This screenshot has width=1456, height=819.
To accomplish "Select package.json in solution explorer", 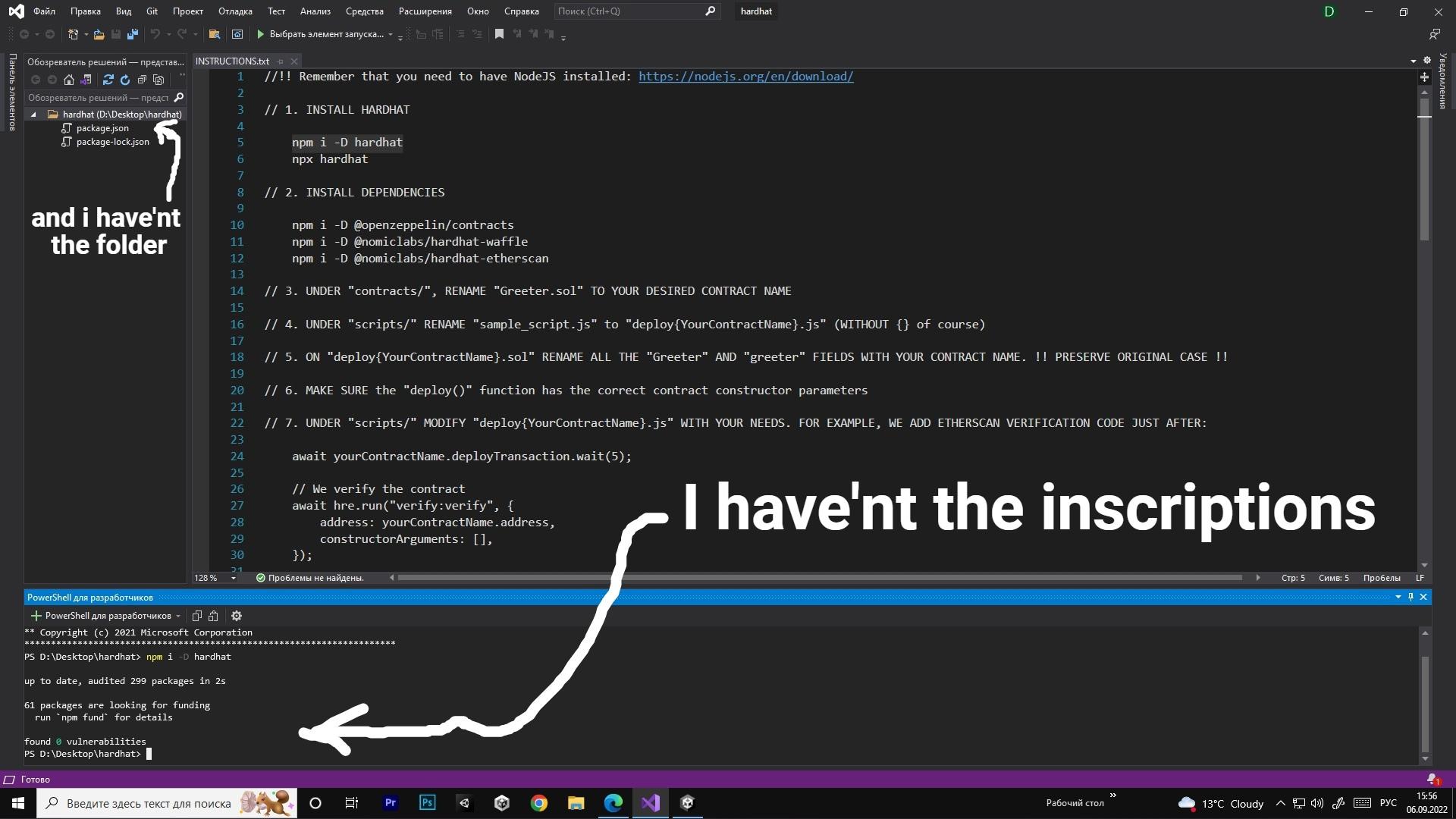I will (x=101, y=127).
